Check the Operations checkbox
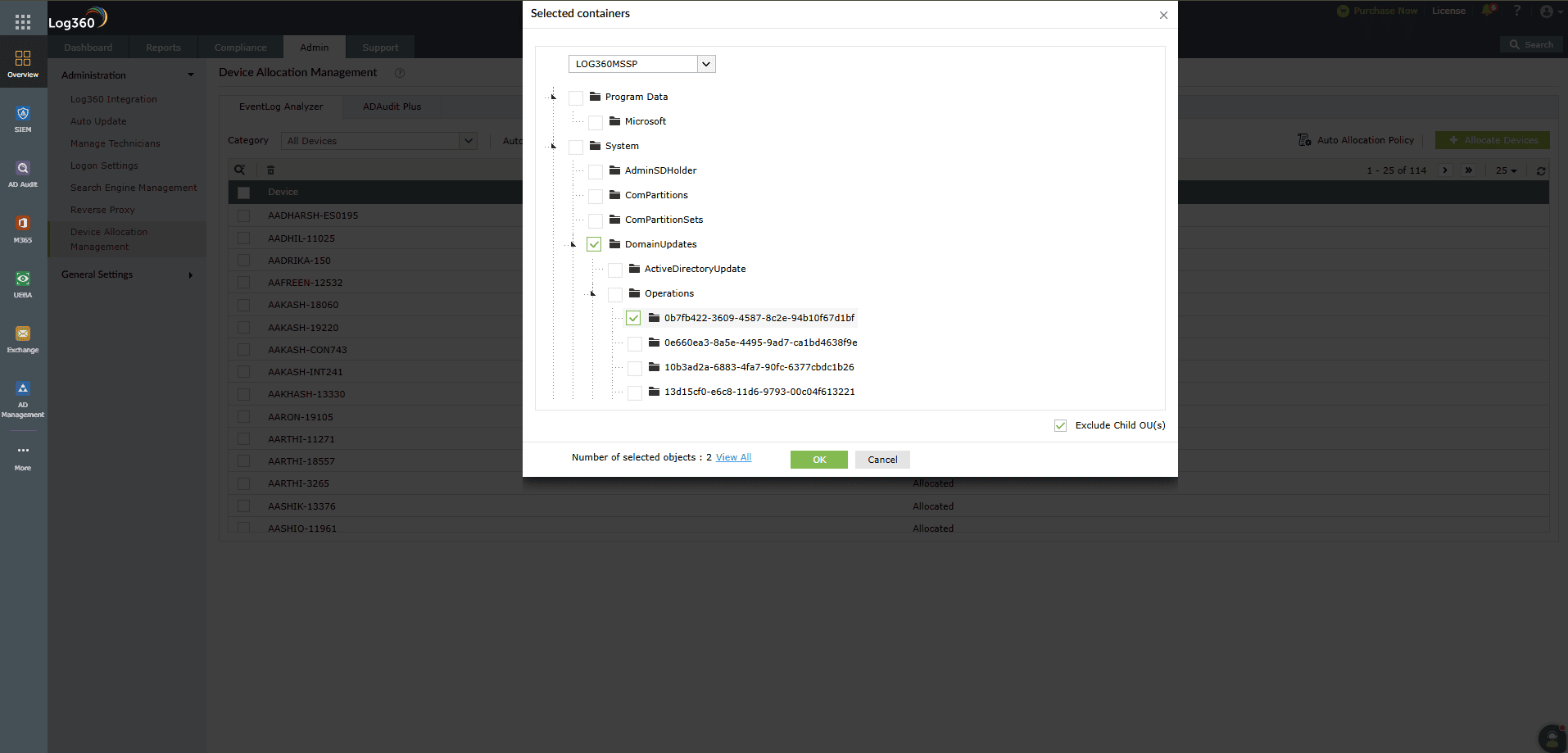 coord(615,294)
